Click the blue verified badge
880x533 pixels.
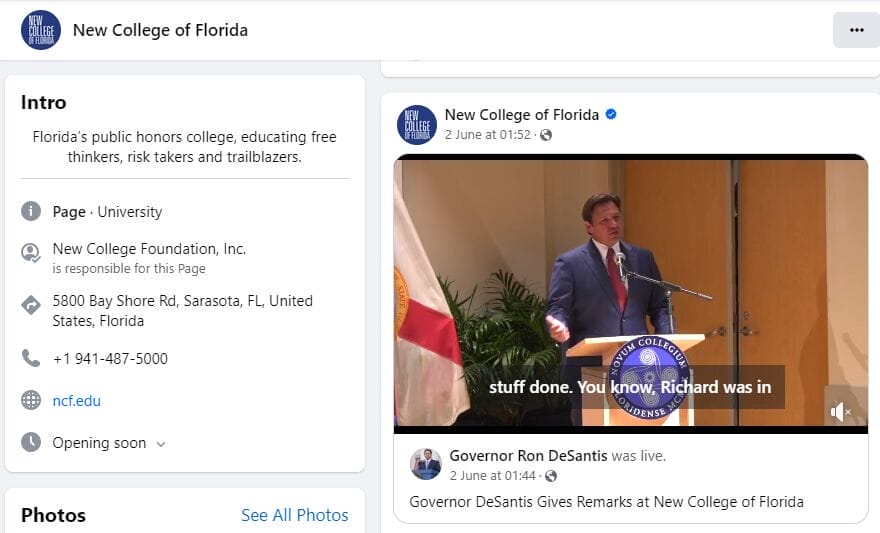tap(611, 115)
